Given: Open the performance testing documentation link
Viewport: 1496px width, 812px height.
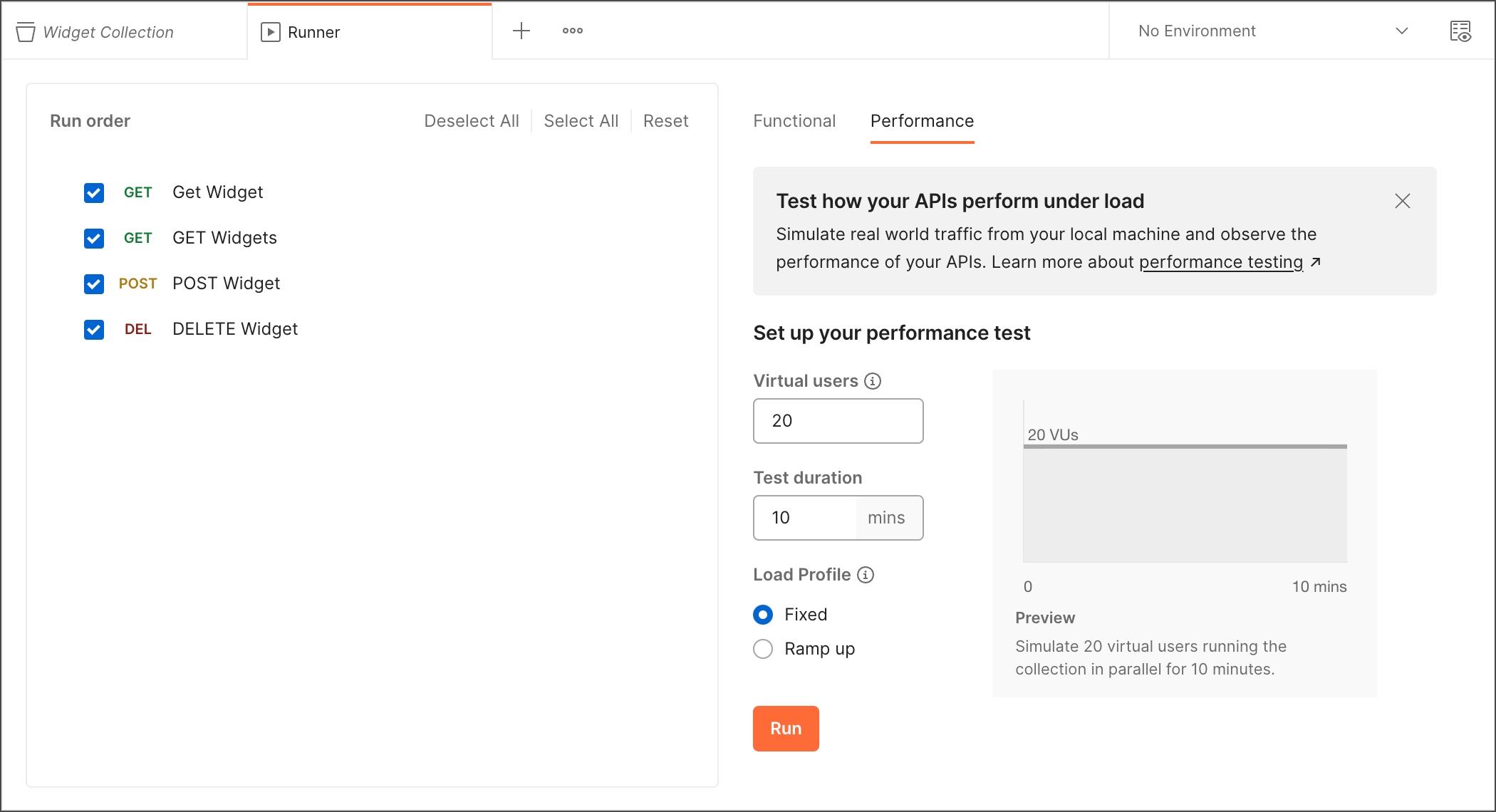Looking at the screenshot, I should click(x=1220, y=261).
